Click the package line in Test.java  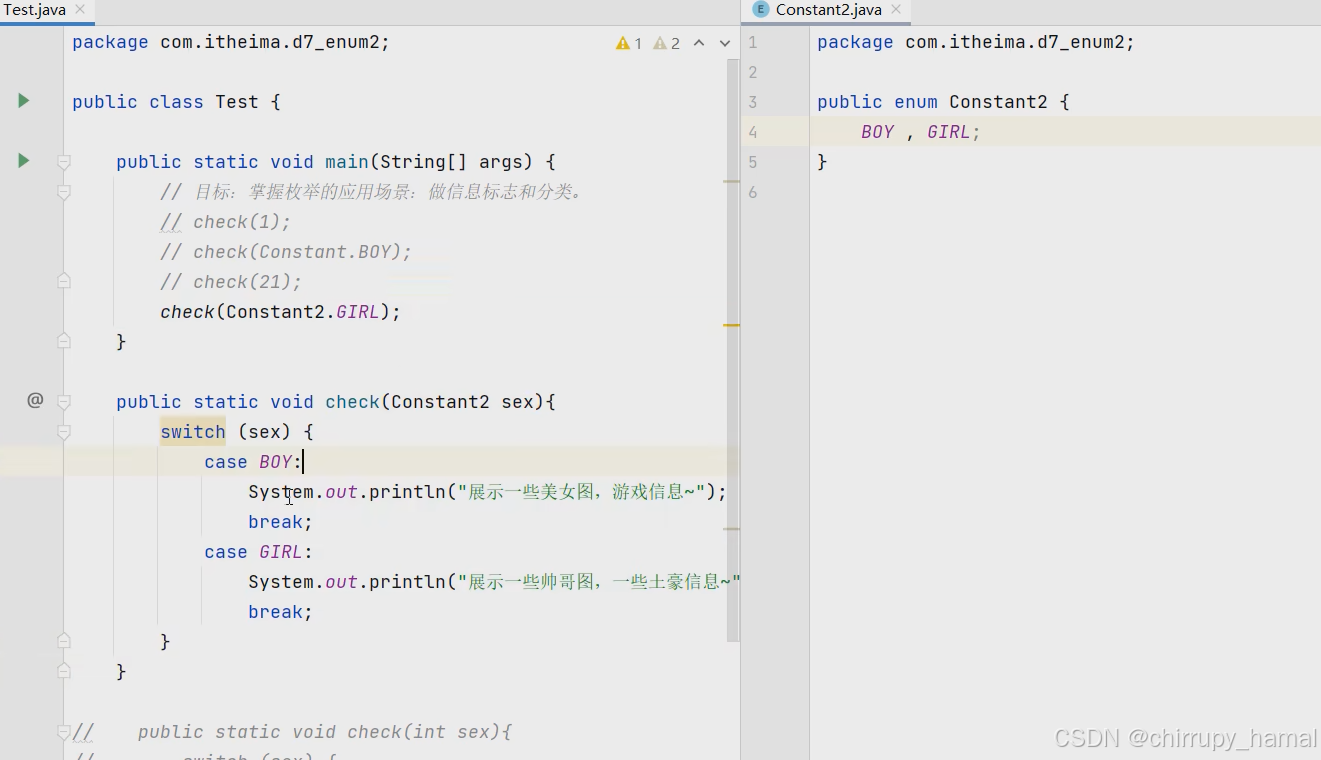[231, 42]
